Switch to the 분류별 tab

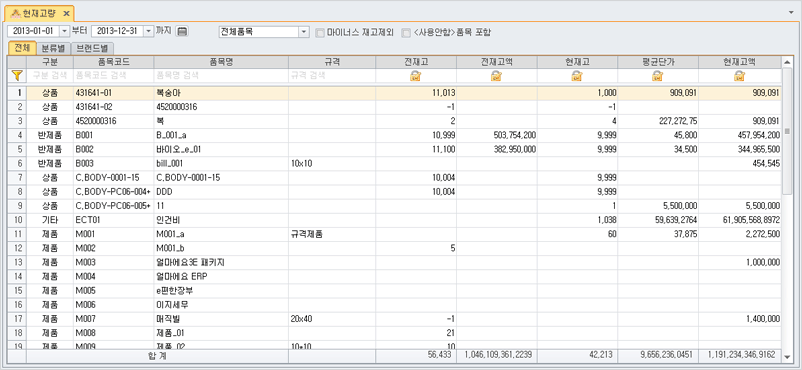(x=53, y=49)
